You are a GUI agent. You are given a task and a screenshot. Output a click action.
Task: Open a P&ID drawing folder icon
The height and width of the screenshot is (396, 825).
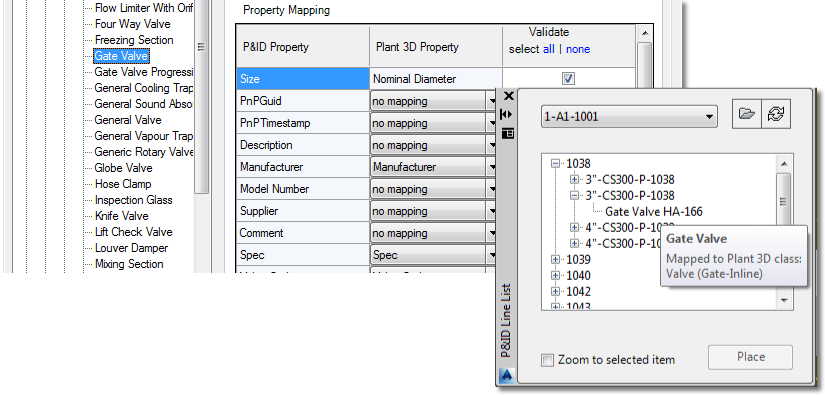pyautogui.click(x=747, y=114)
